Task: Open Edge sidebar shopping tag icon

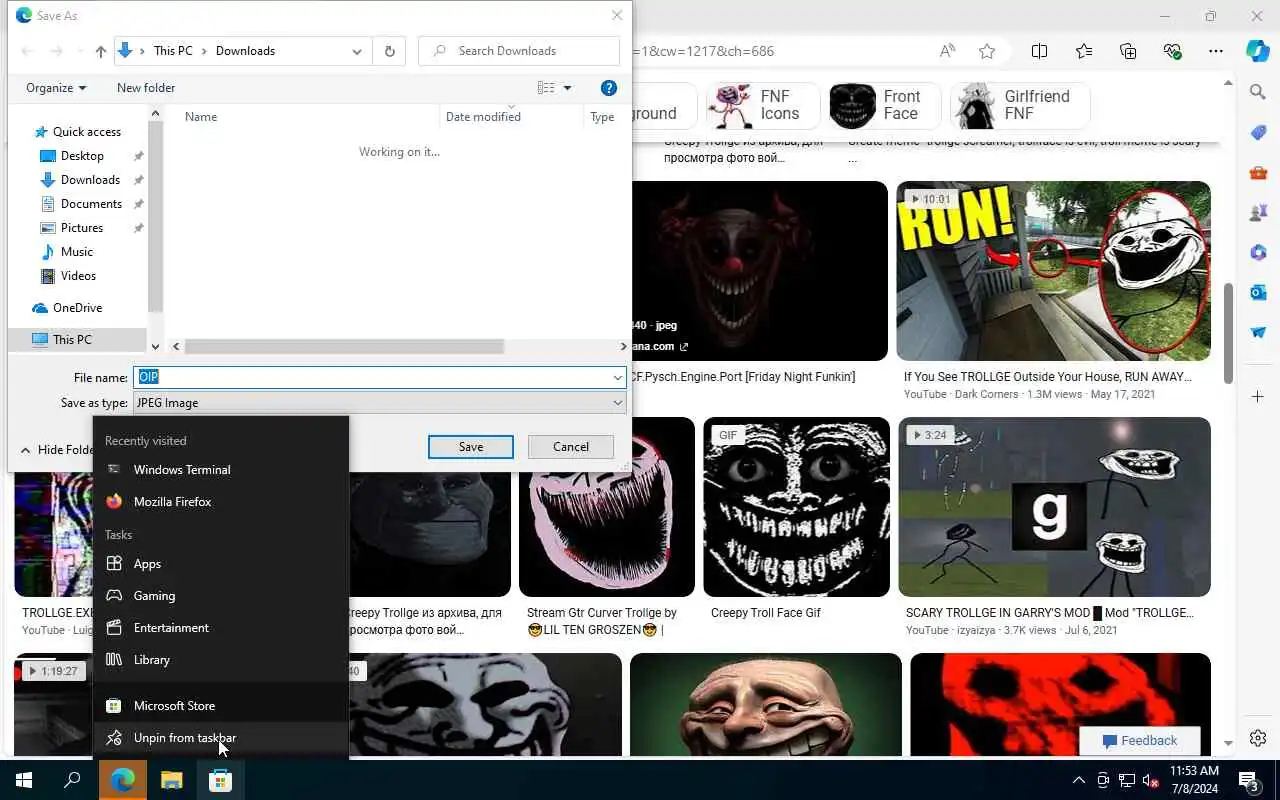Action: 1258,133
